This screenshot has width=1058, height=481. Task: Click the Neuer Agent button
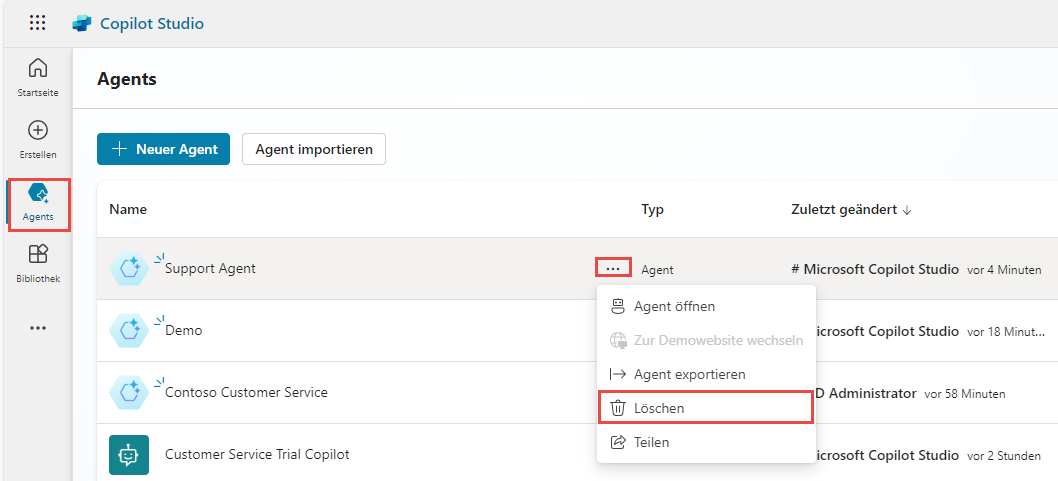pos(164,149)
